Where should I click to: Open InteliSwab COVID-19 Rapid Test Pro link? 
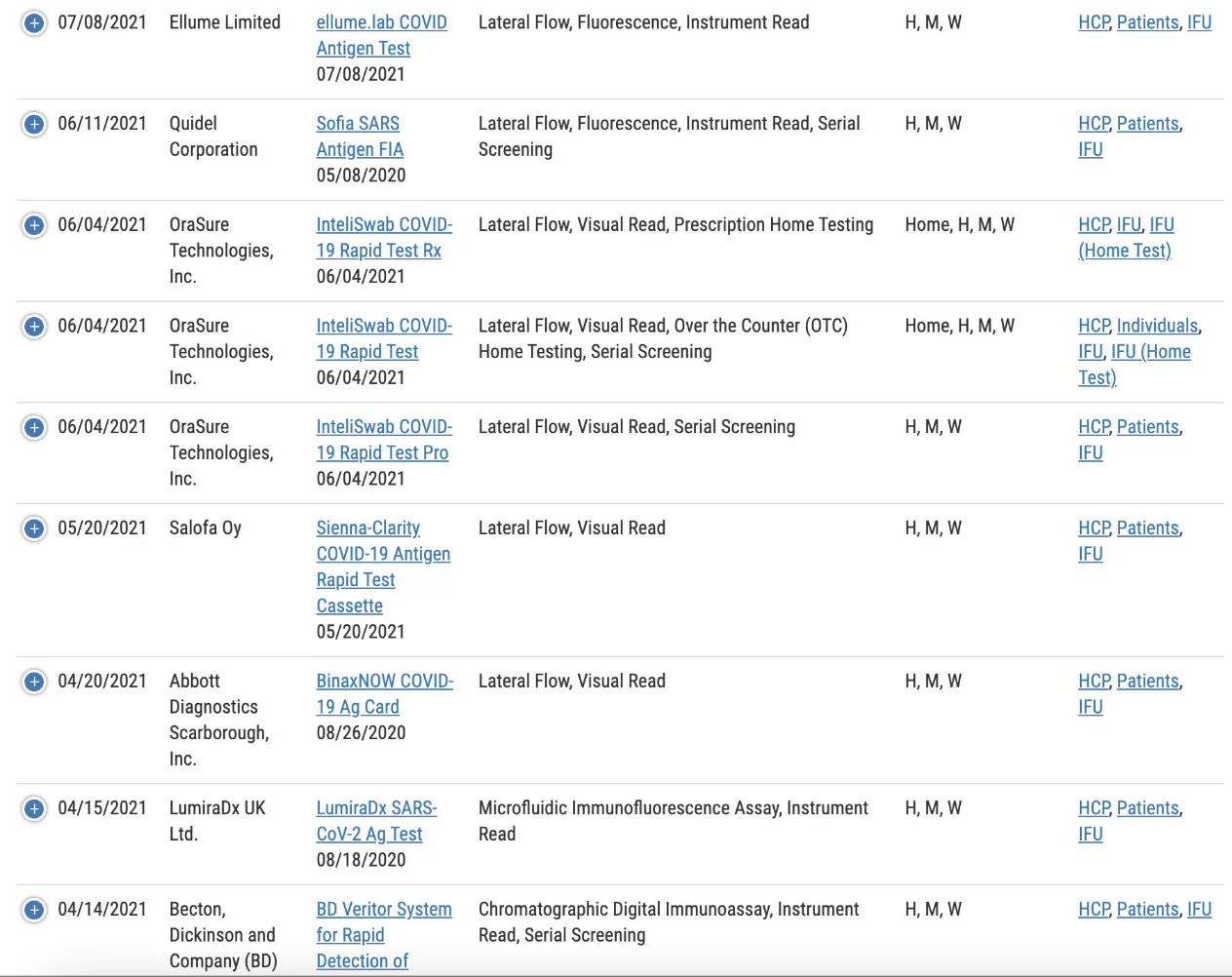pos(384,440)
